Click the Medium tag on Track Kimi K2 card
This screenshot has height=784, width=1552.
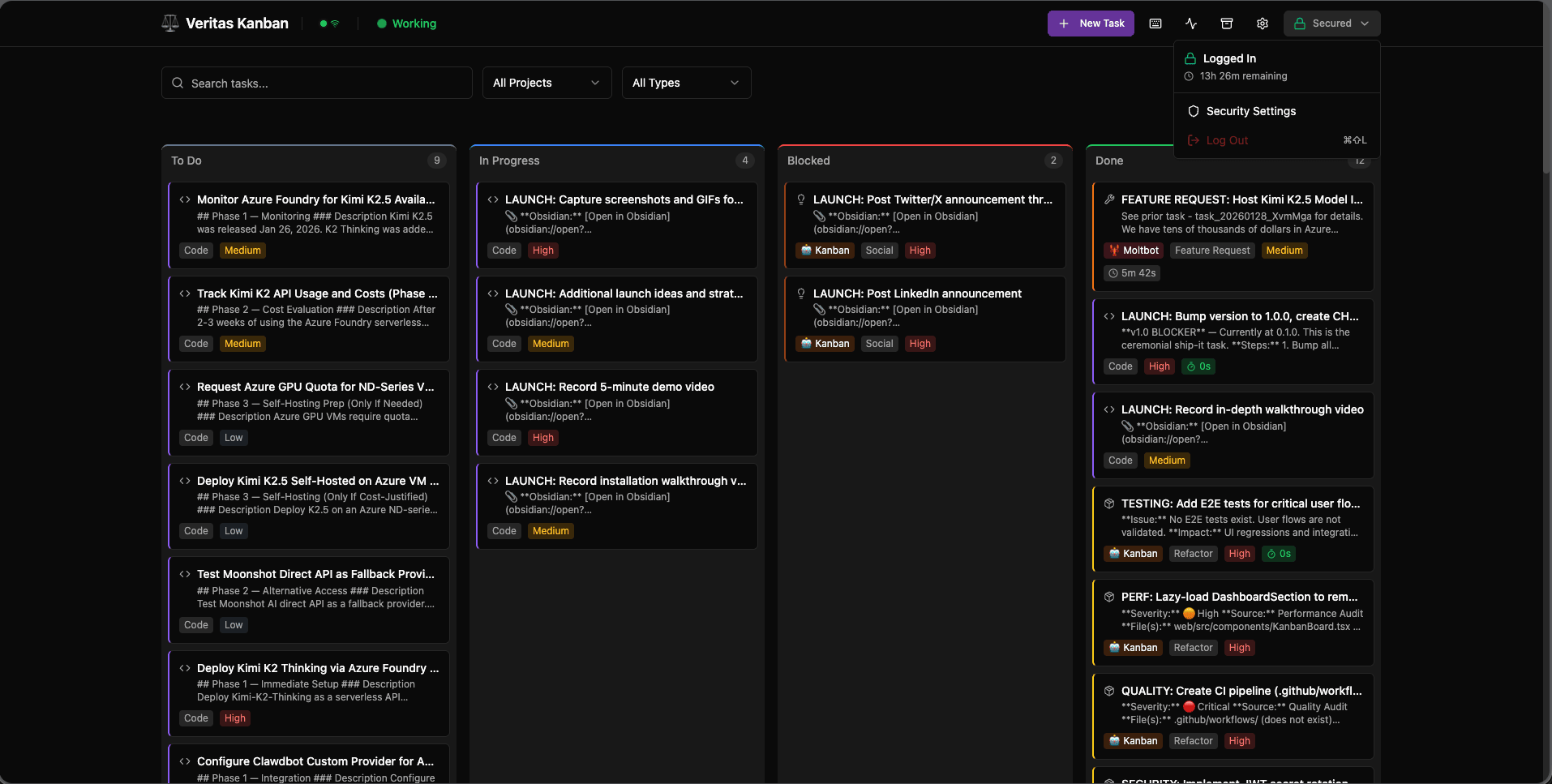pyautogui.click(x=242, y=344)
